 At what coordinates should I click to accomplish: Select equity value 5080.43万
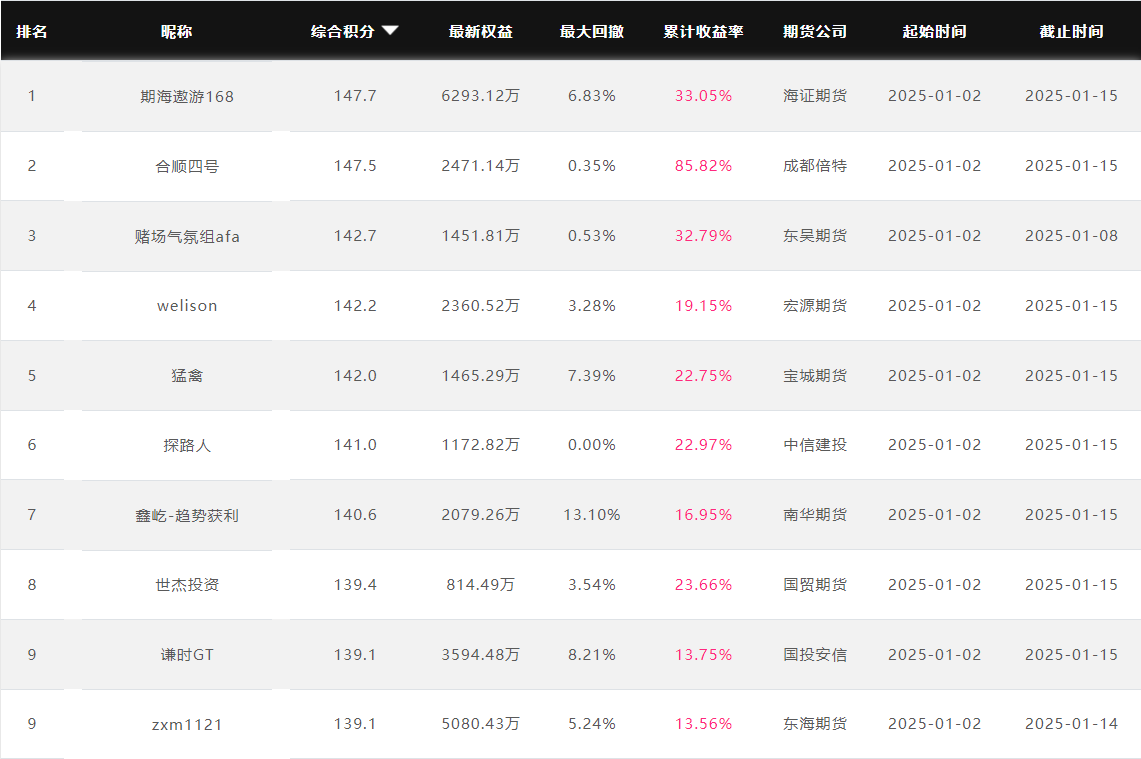(x=480, y=724)
